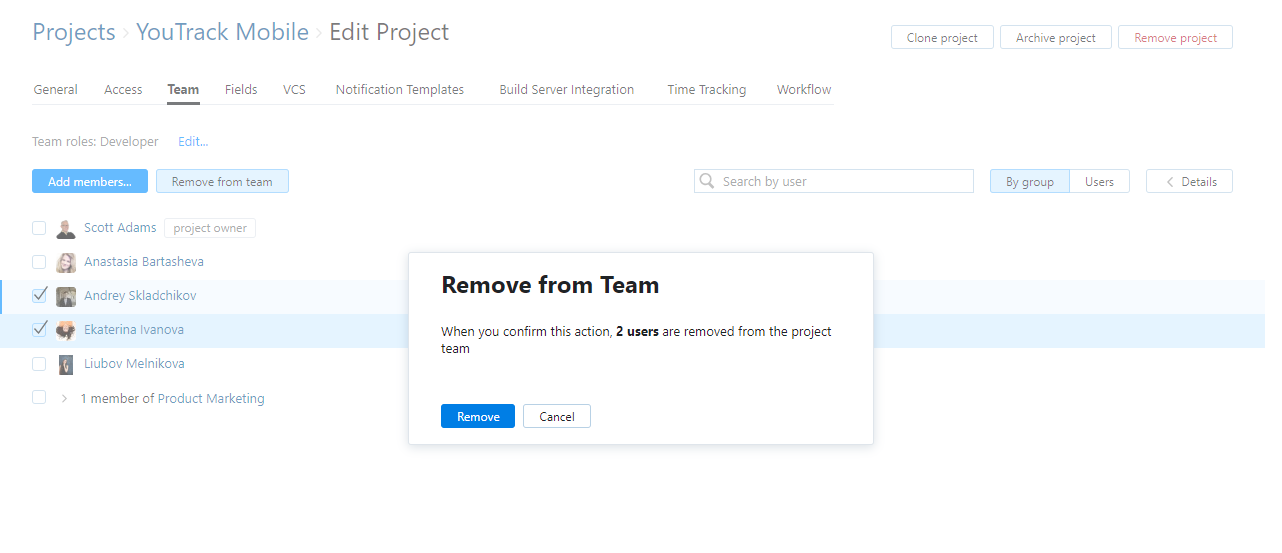Screen dimensions: 1282x553
Task: Click Anastasia Bartasheva's avatar picture
Action: click(66, 263)
